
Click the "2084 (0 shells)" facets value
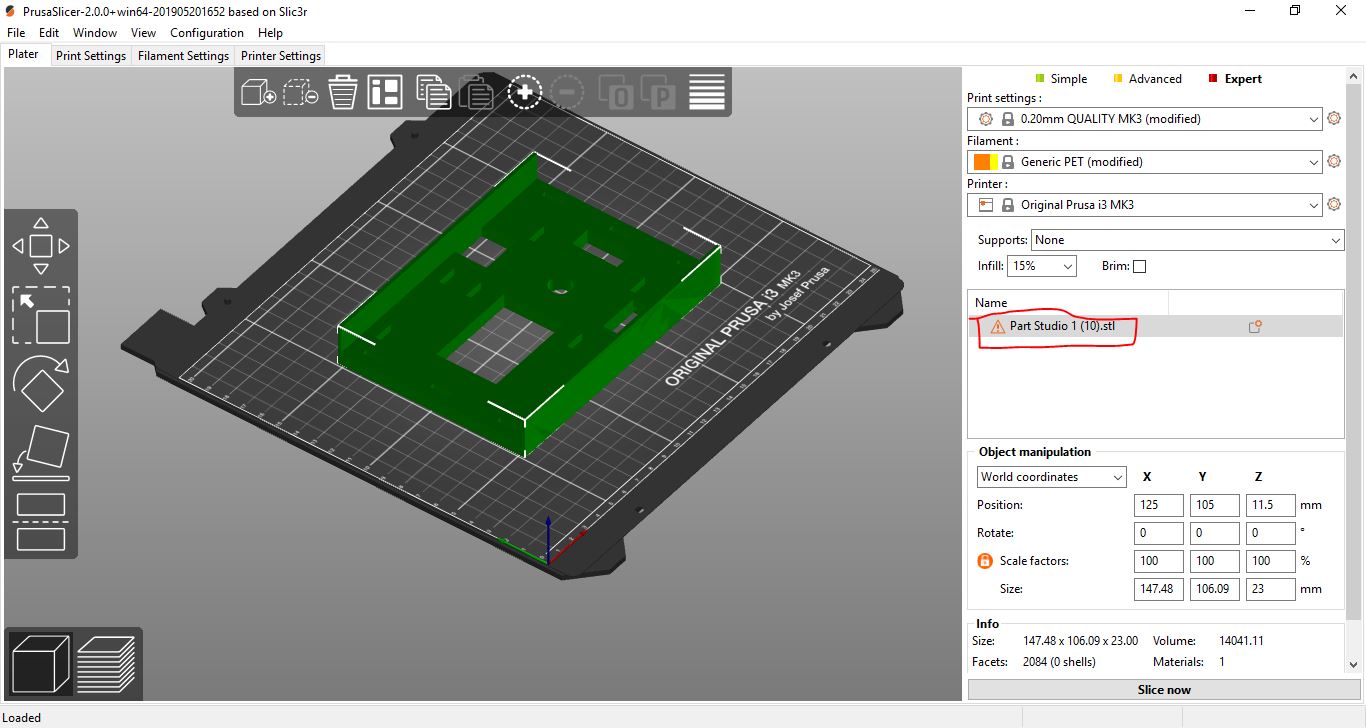1059,662
